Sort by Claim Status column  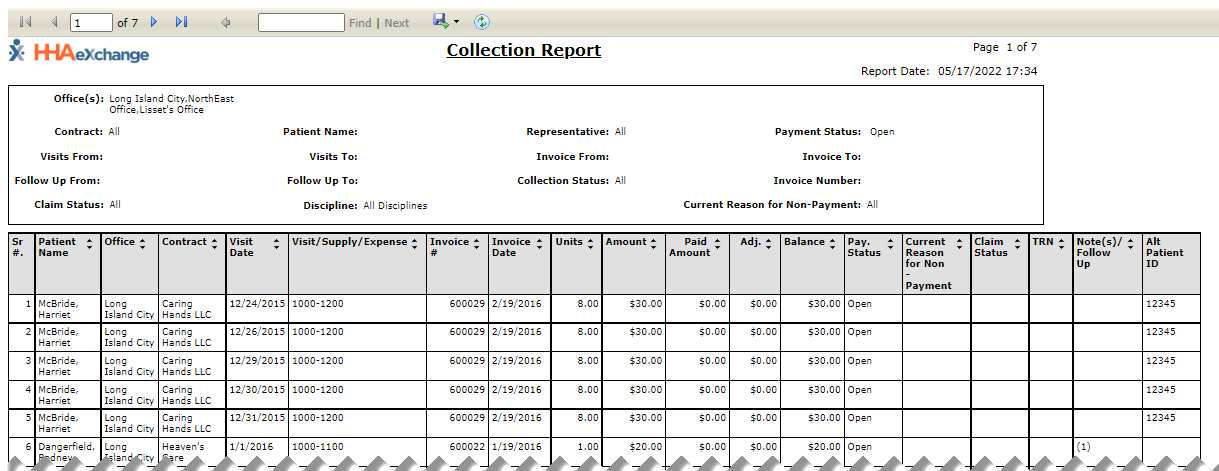tap(1019, 243)
